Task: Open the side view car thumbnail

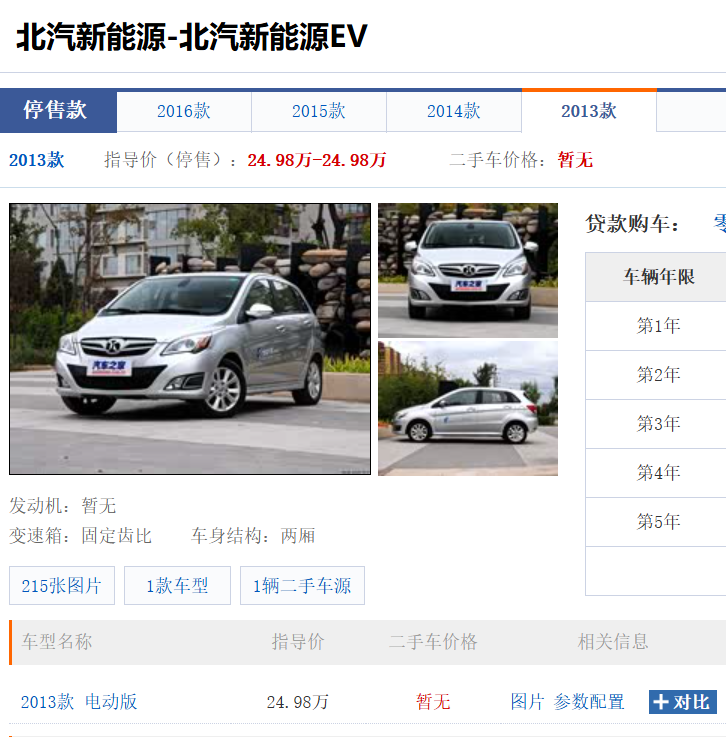Action: click(468, 408)
